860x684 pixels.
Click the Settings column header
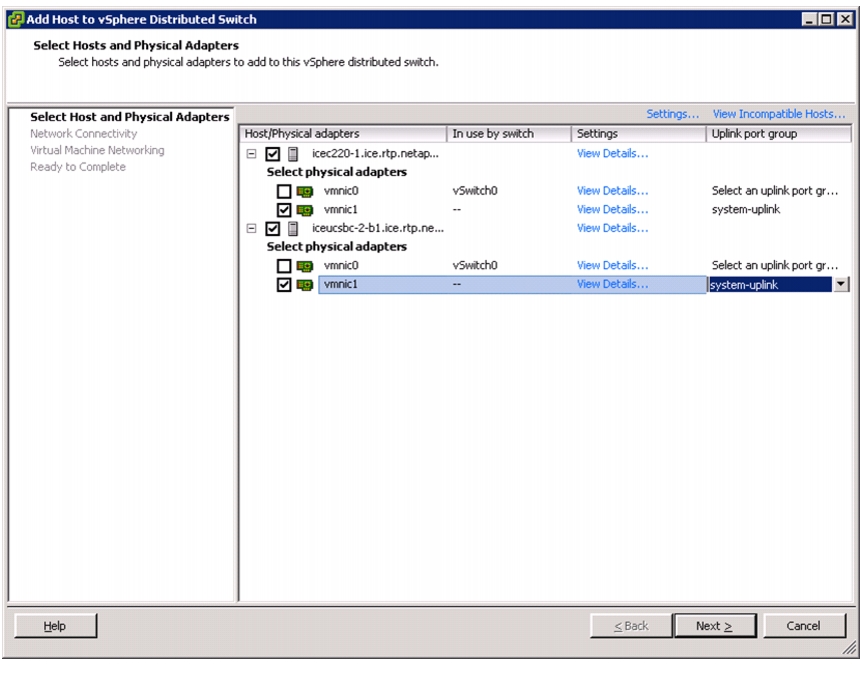click(638, 134)
